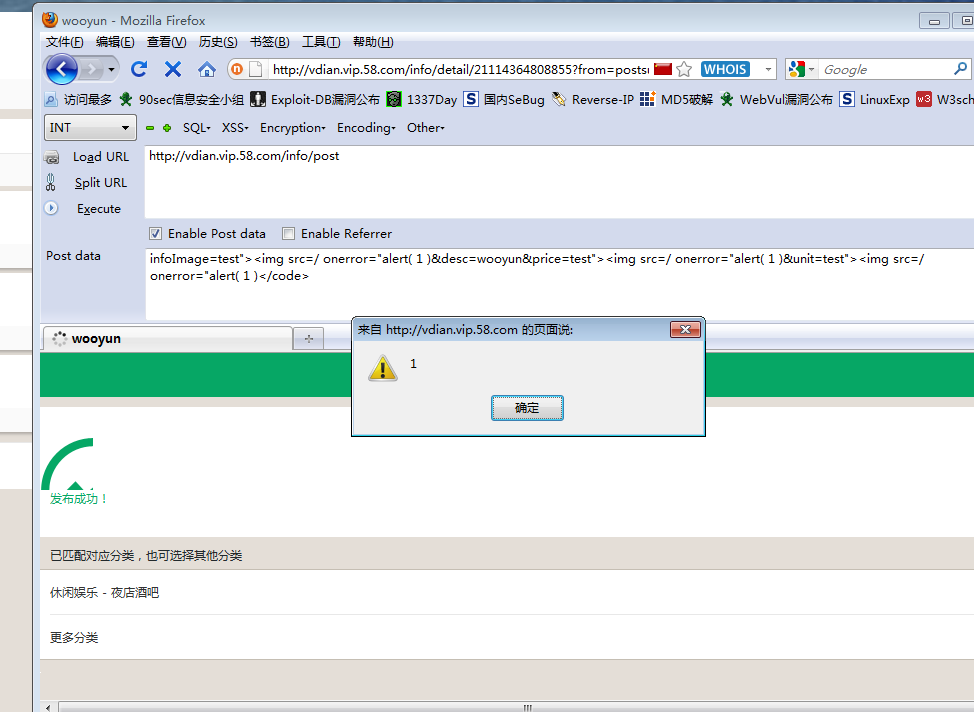Open the 文件(F) menu
The image size is (974, 712).
point(65,42)
